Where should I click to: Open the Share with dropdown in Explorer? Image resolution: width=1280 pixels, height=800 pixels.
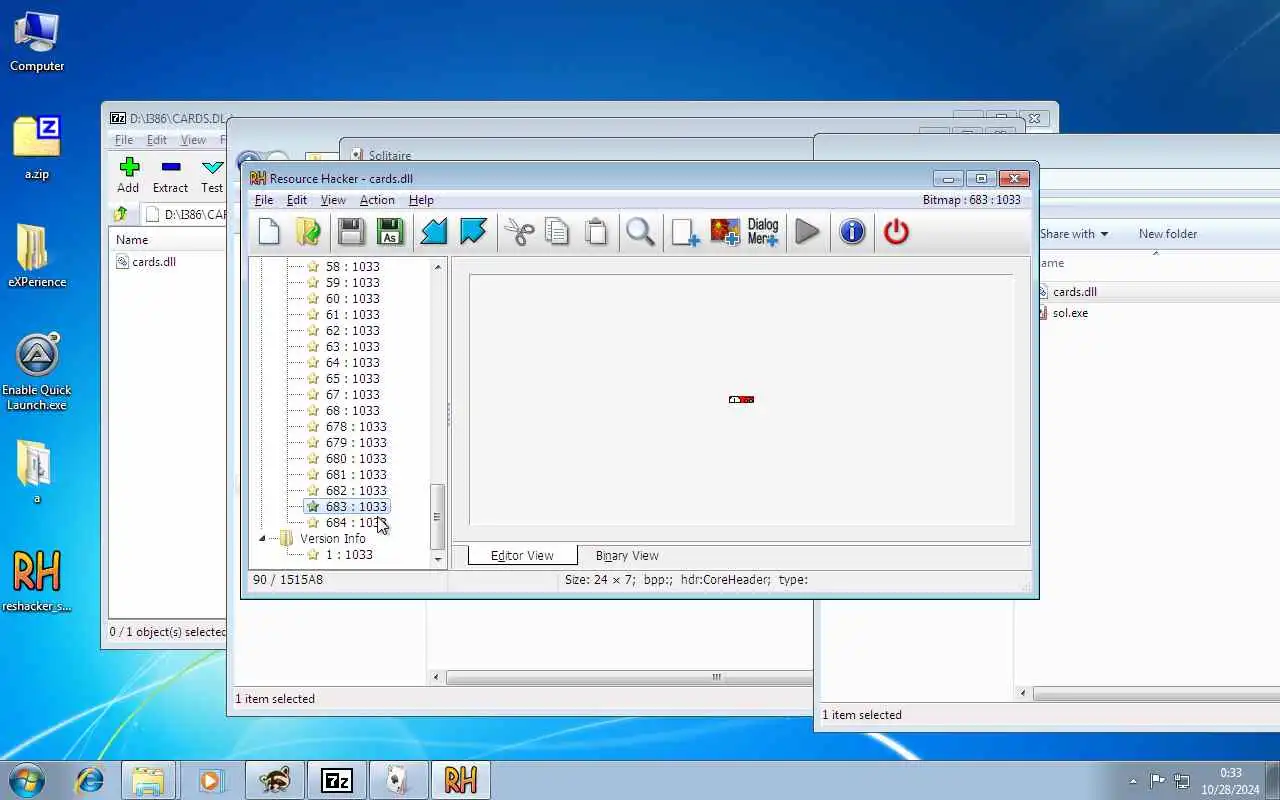pos(1074,234)
